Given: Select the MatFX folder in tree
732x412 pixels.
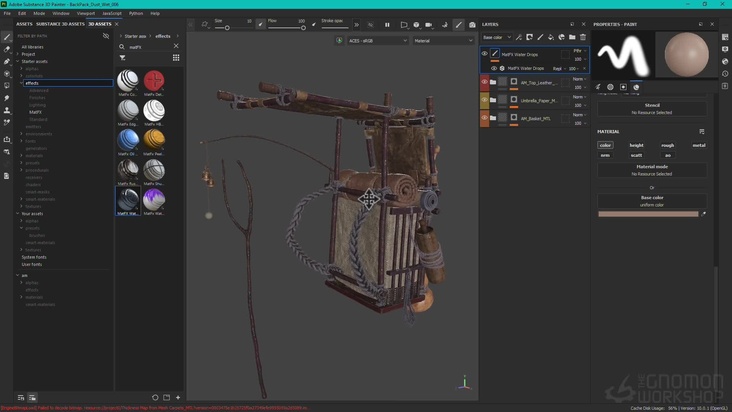Looking at the screenshot, I should [x=35, y=112].
